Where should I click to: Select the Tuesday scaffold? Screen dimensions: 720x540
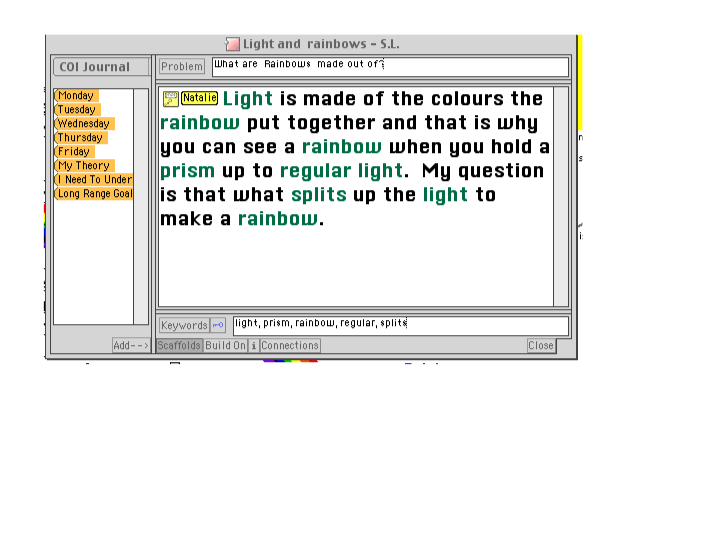pyautogui.click(x=77, y=110)
